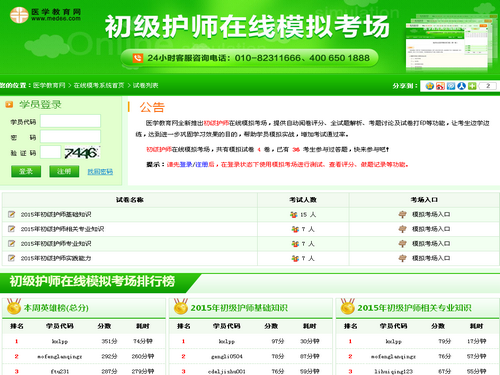
Task: Click the 验证码 captcha text box
Action: click(x=50, y=152)
